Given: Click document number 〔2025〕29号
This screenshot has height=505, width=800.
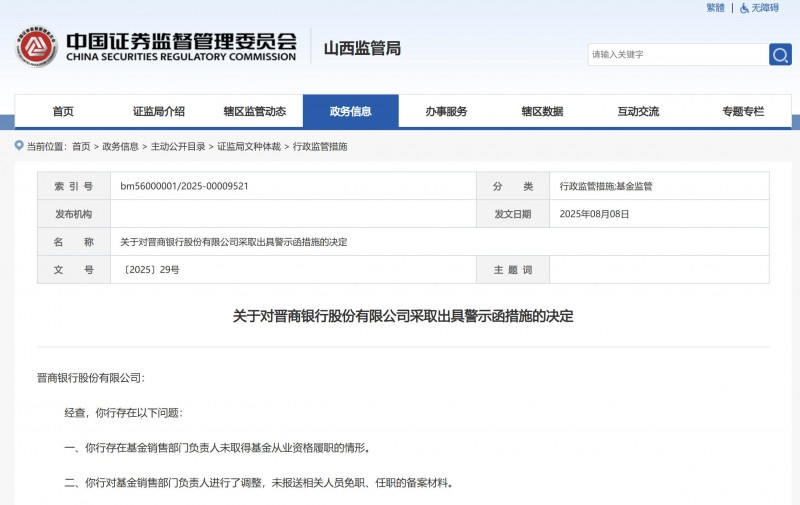Looking at the screenshot, I should click(x=150, y=270).
